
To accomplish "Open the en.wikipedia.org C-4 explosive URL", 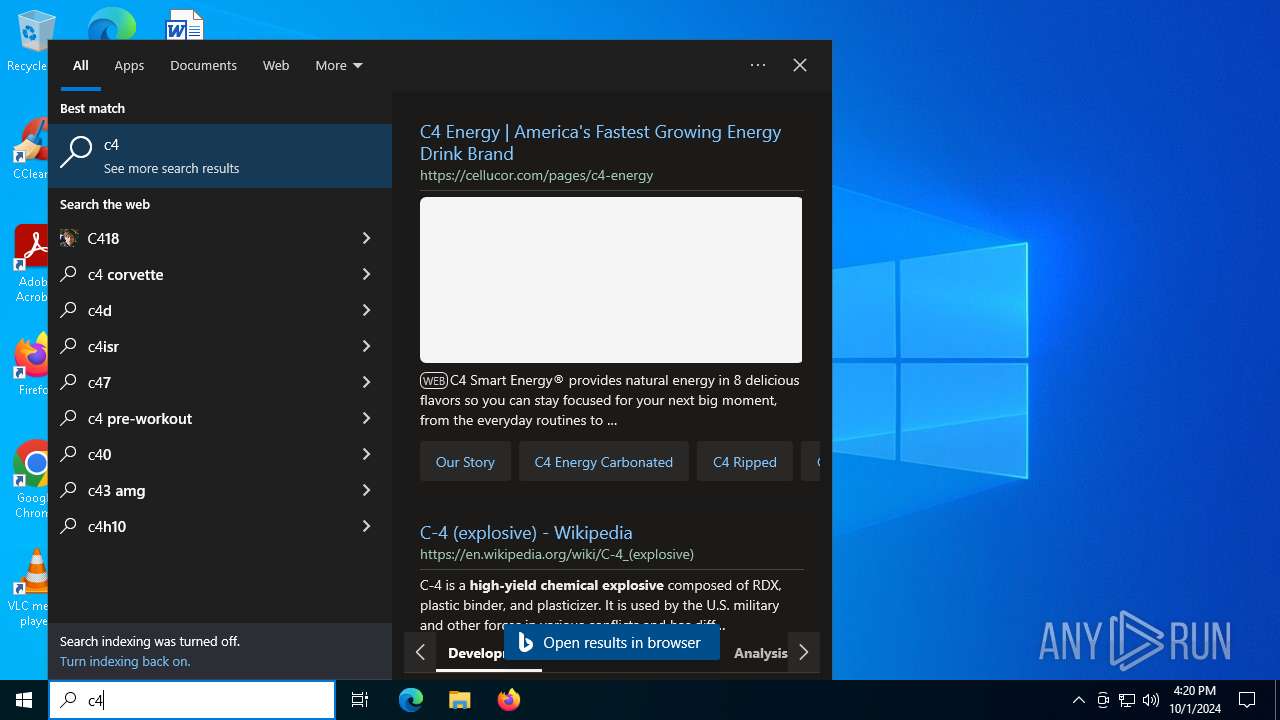I will (557, 554).
